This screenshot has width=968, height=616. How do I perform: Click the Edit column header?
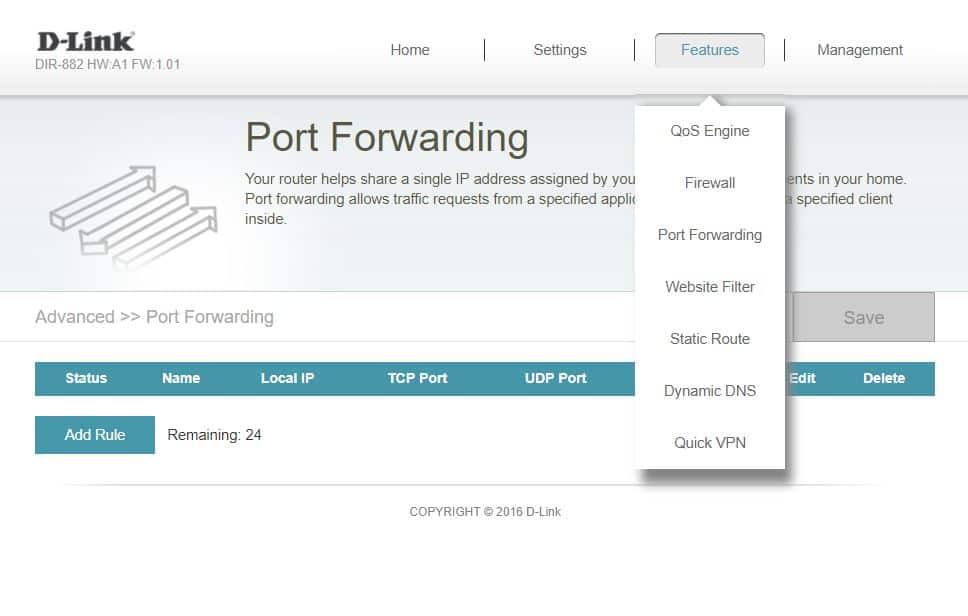tap(801, 378)
